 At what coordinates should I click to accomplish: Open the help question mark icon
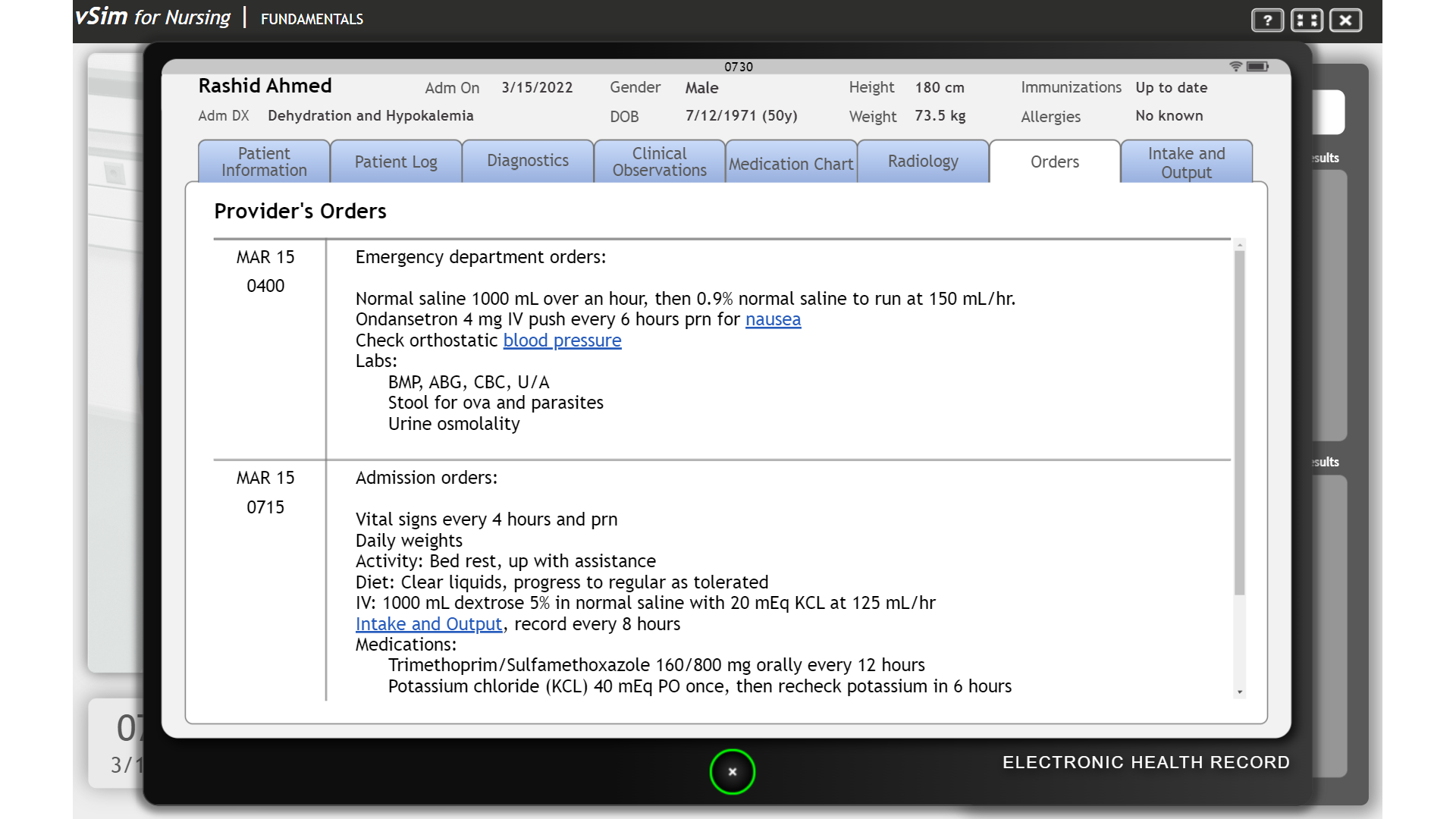coord(1267,20)
